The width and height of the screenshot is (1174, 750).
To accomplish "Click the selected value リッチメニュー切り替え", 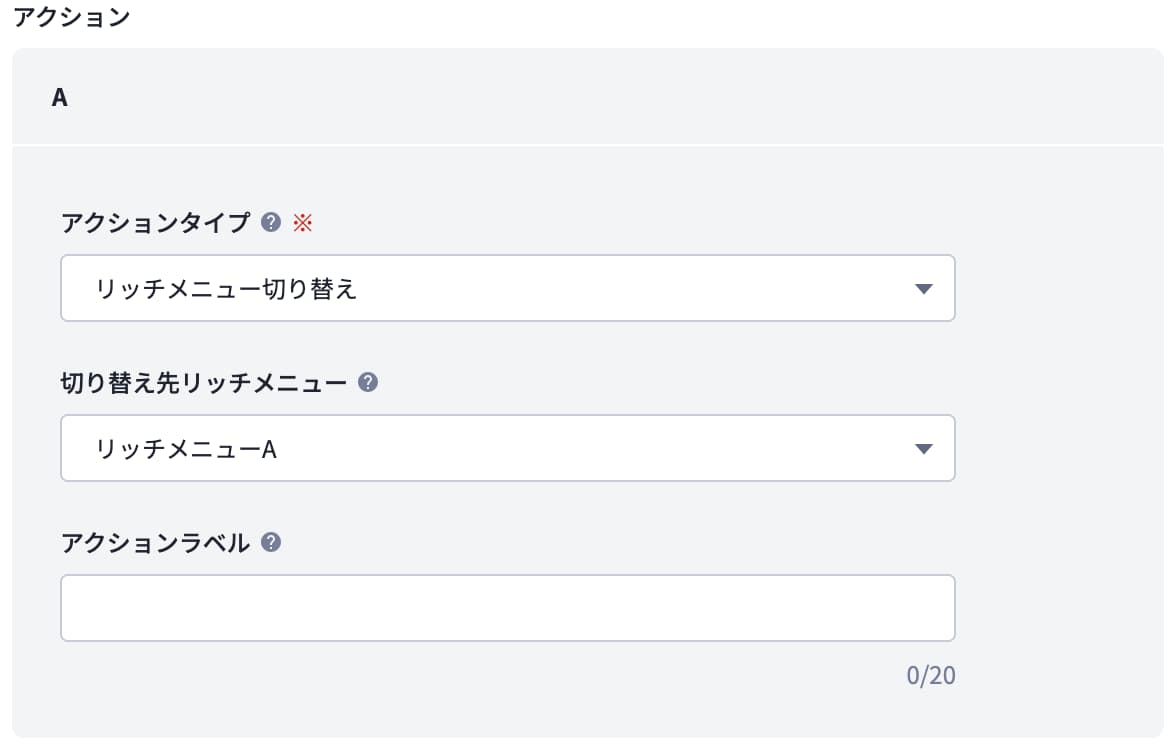I will 226,289.
